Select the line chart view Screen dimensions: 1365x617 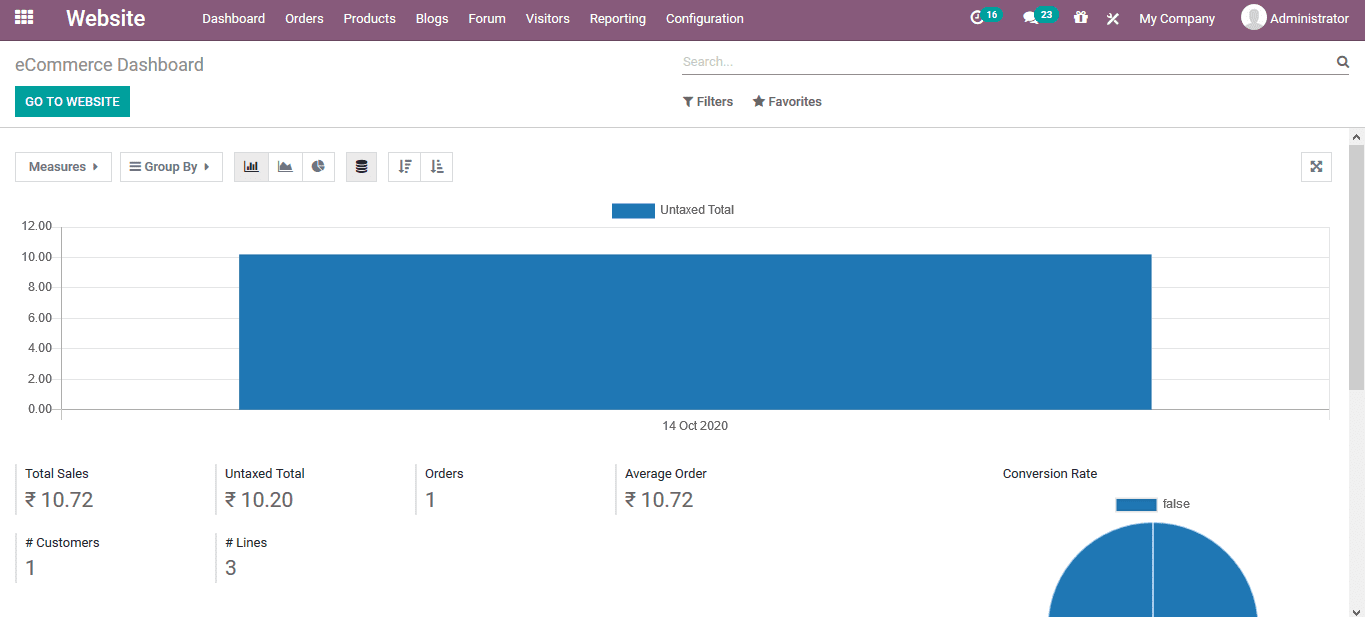click(285, 166)
